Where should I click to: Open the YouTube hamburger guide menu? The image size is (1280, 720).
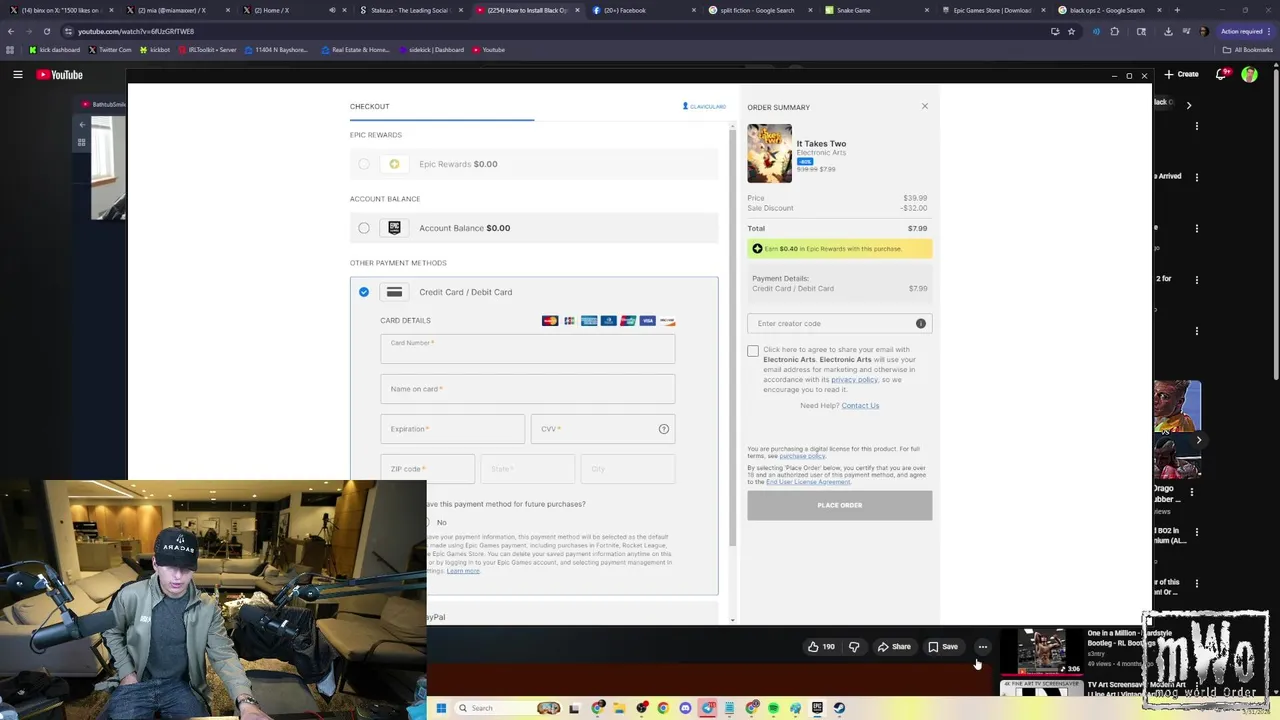click(x=17, y=75)
